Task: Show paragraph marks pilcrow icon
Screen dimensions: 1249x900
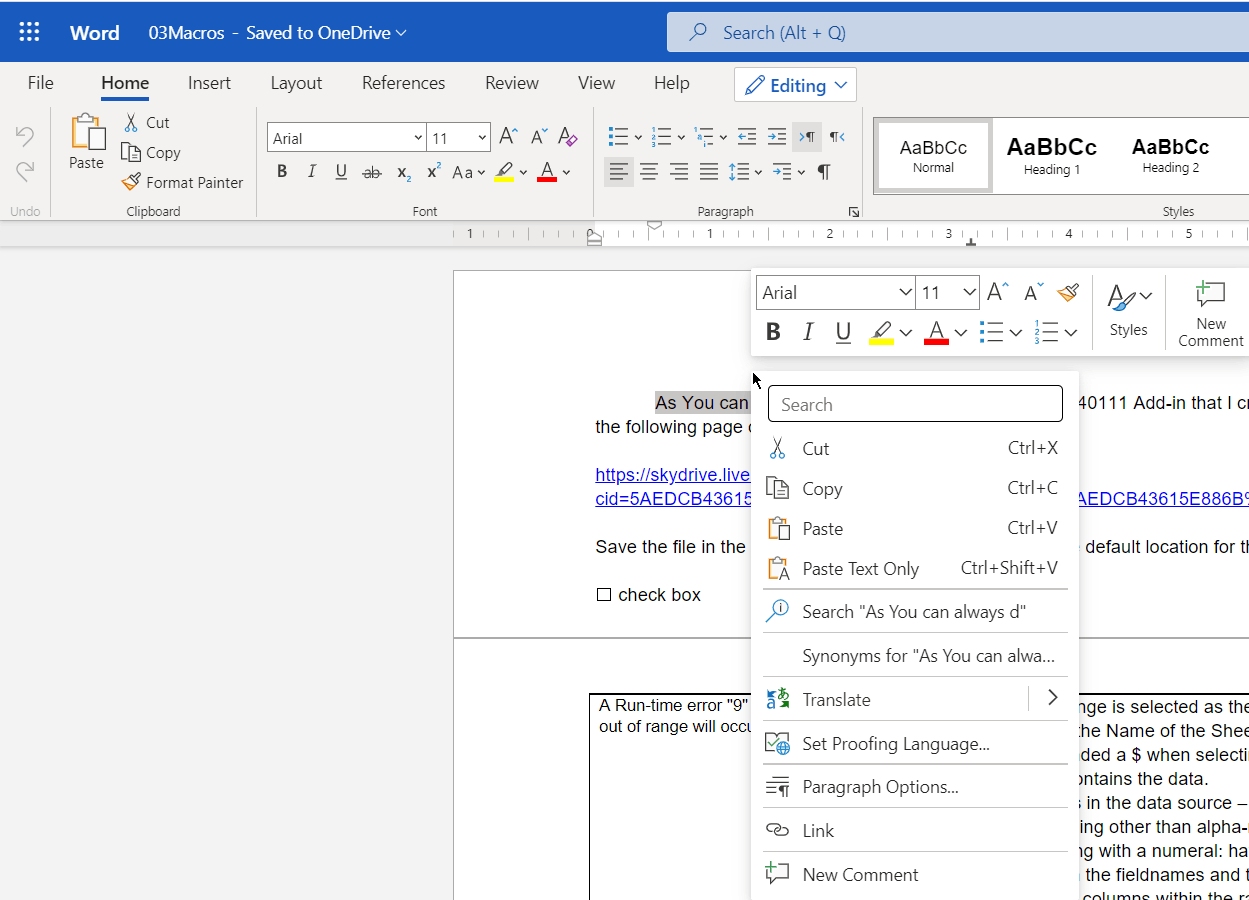Action: tap(823, 172)
